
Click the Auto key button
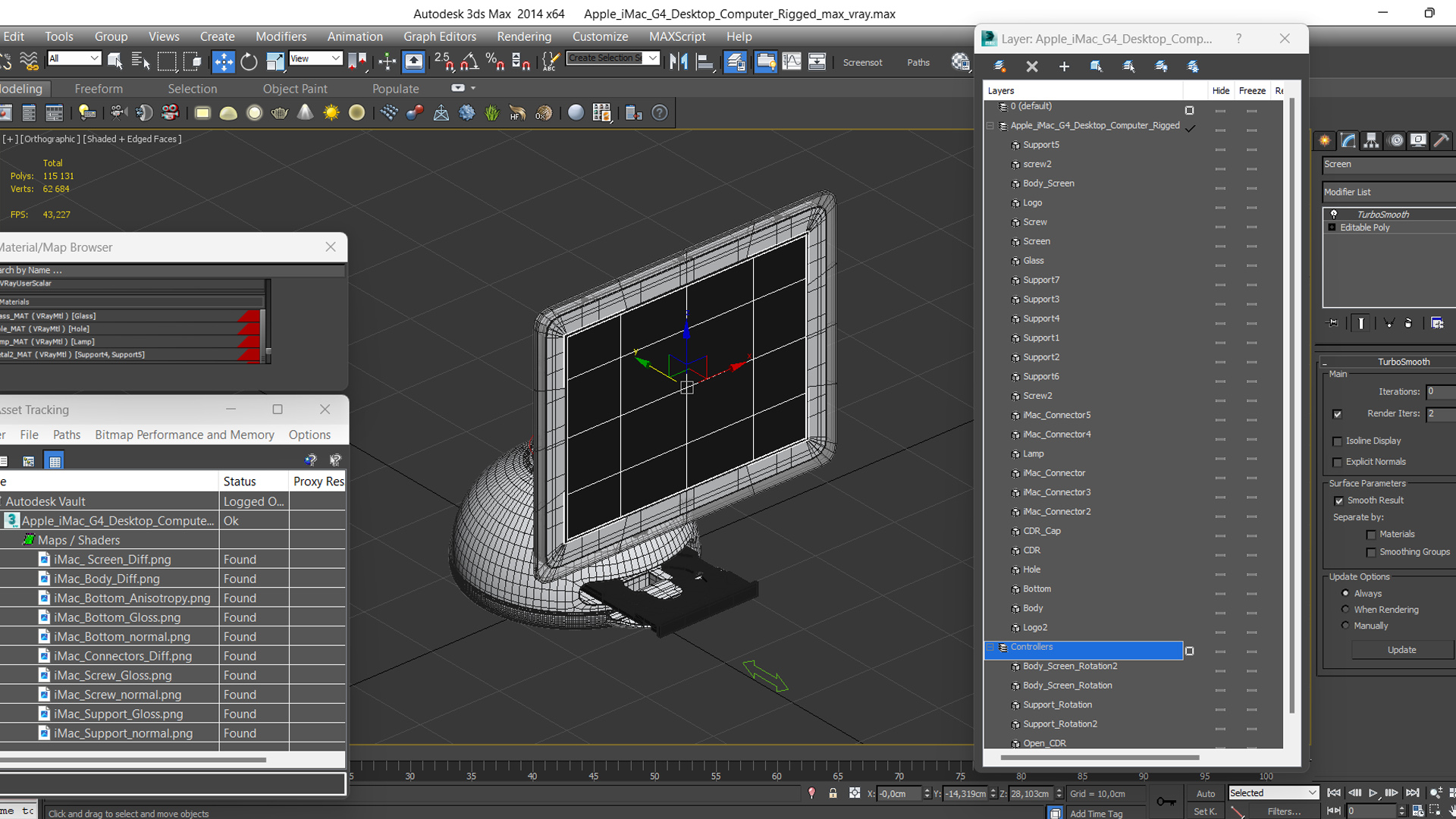point(1205,793)
